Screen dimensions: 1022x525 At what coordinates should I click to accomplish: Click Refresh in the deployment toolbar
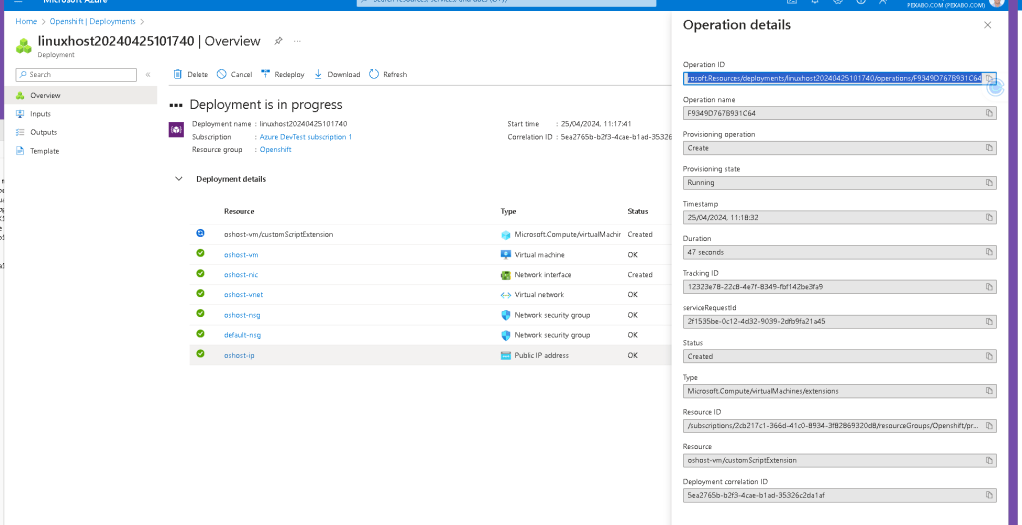pyautogui.click(x=388, y=74)
